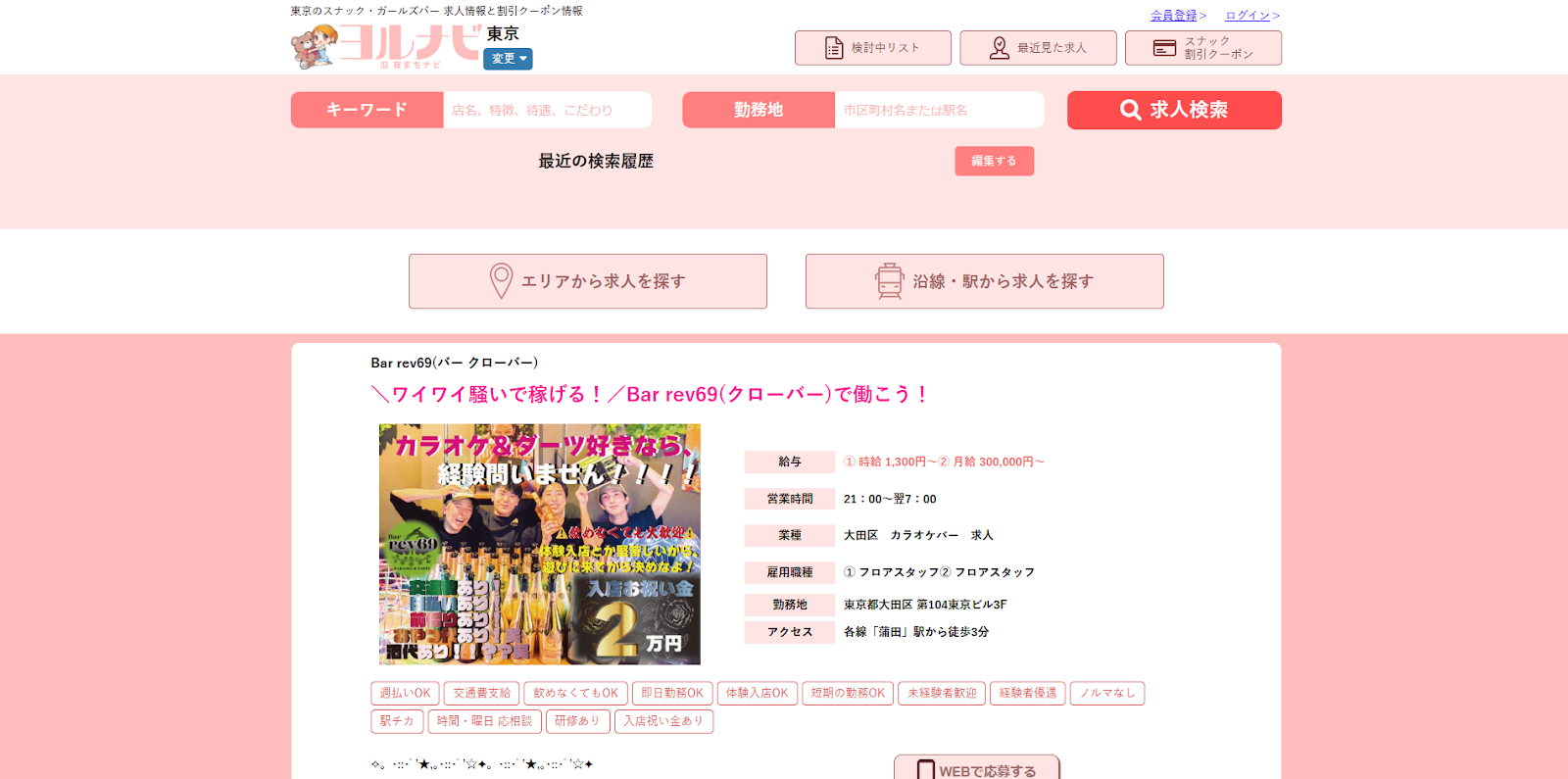Click the 体験入店OK tag
Viewport: 1568px width, 779px height.
[x=757, y=693]
